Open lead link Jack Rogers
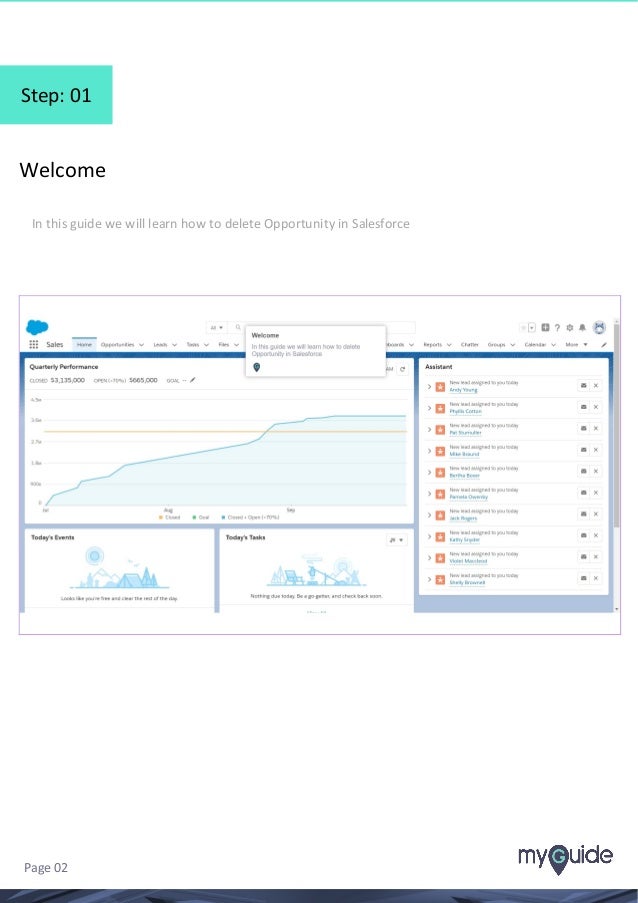This screenshot has height=903, width=638. point(464,518)
